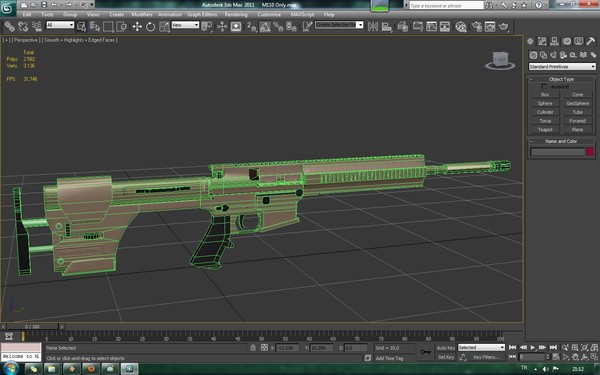Open the Rendering menu
Screen dimensions: 600x375
(236, 15)
